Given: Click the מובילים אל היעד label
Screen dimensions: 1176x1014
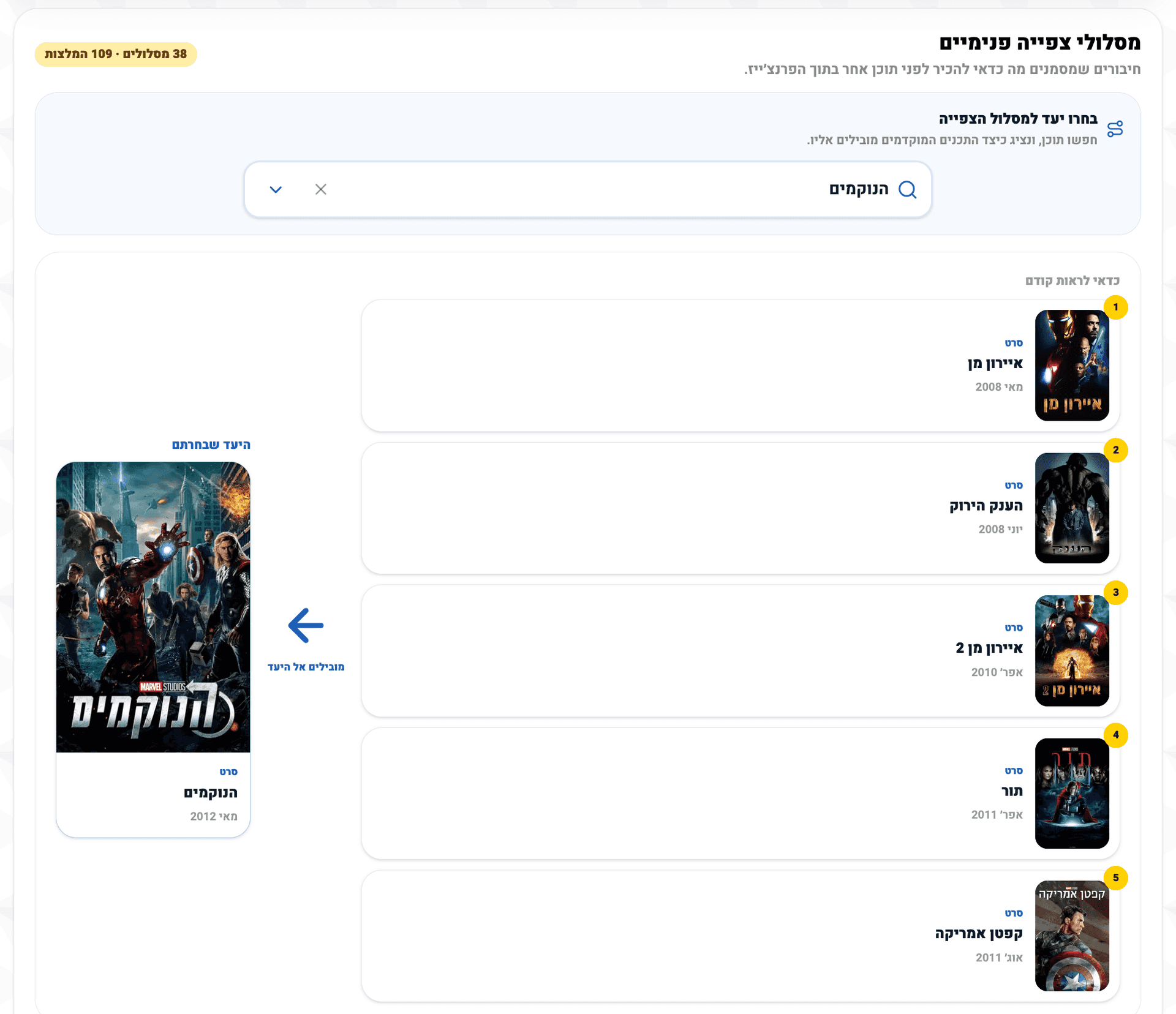Looking at the screenshot, I should 306,667.
